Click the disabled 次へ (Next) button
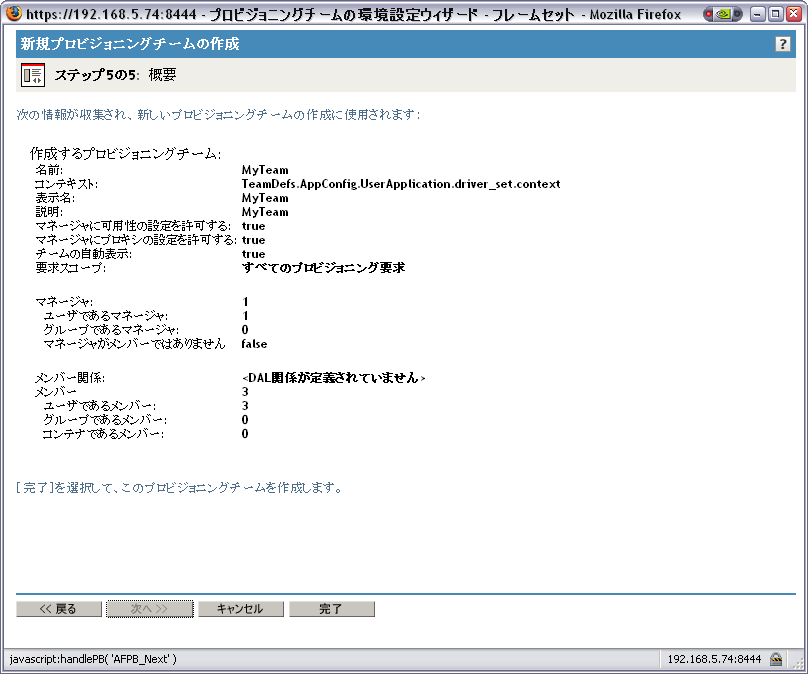Screen dimensions: 808x674 pos(149,609)
